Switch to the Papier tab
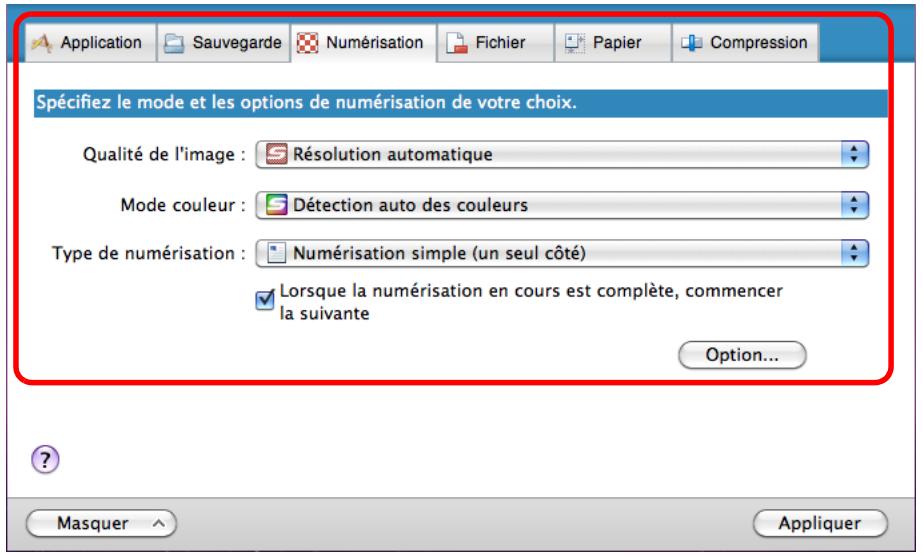The height and width of the screenshot is (556, 923). click(613, 42)
